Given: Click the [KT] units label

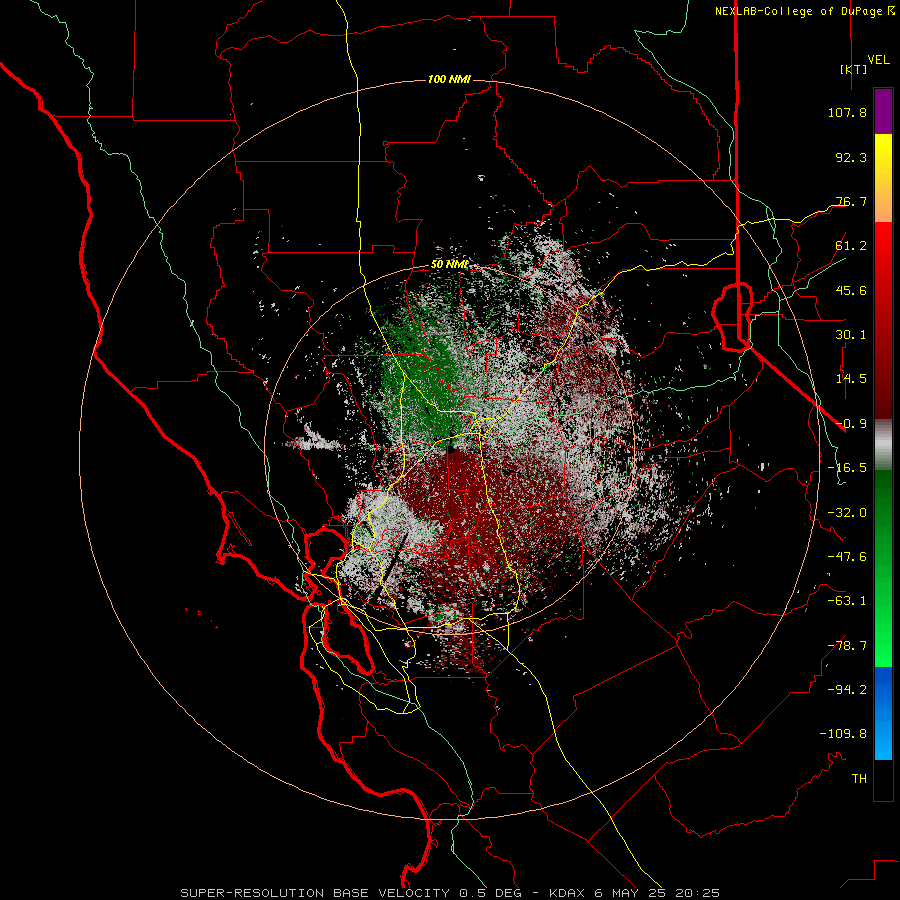Looking at the screenshot, I should [854, 69].
